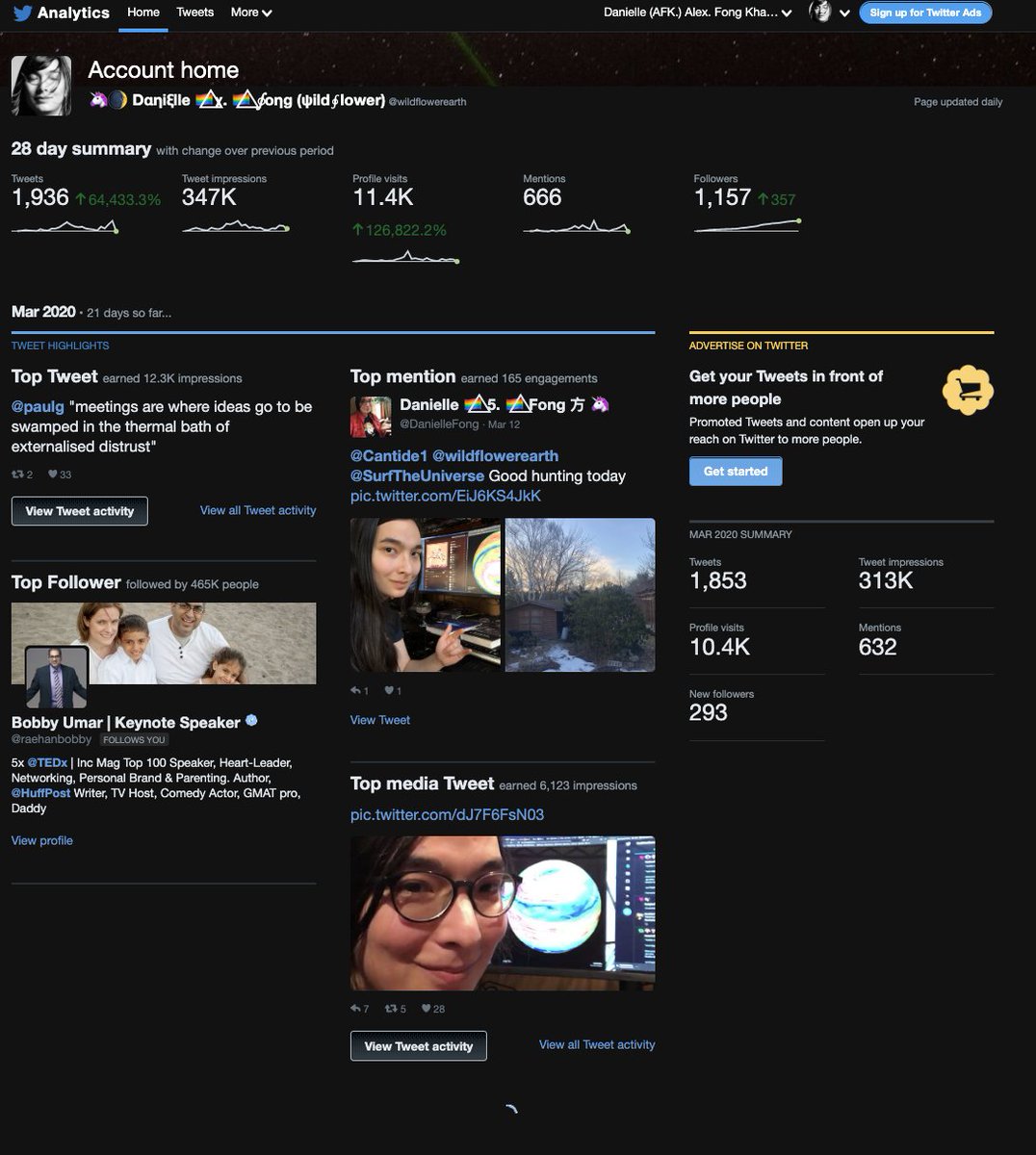Click the @TEDx link in bio

(47, 762)
